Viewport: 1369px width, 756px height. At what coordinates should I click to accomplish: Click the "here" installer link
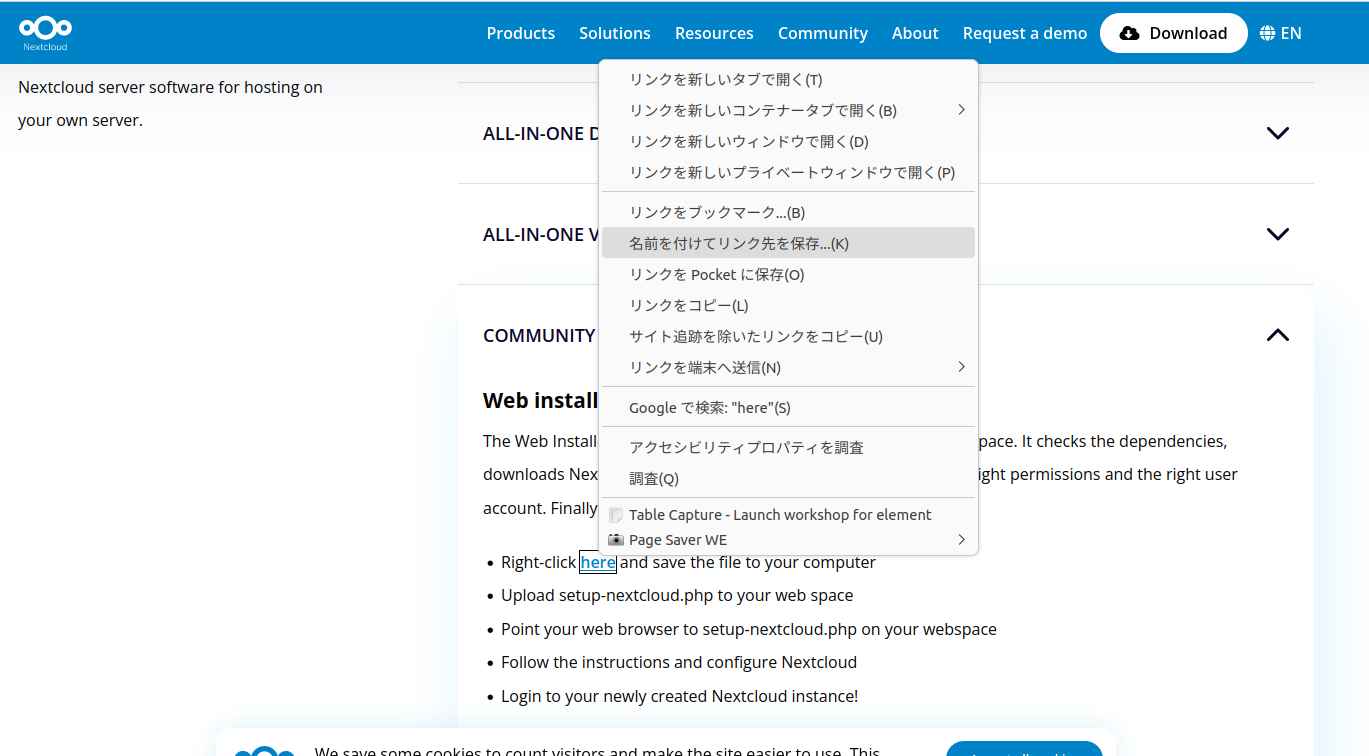point(598,562)
